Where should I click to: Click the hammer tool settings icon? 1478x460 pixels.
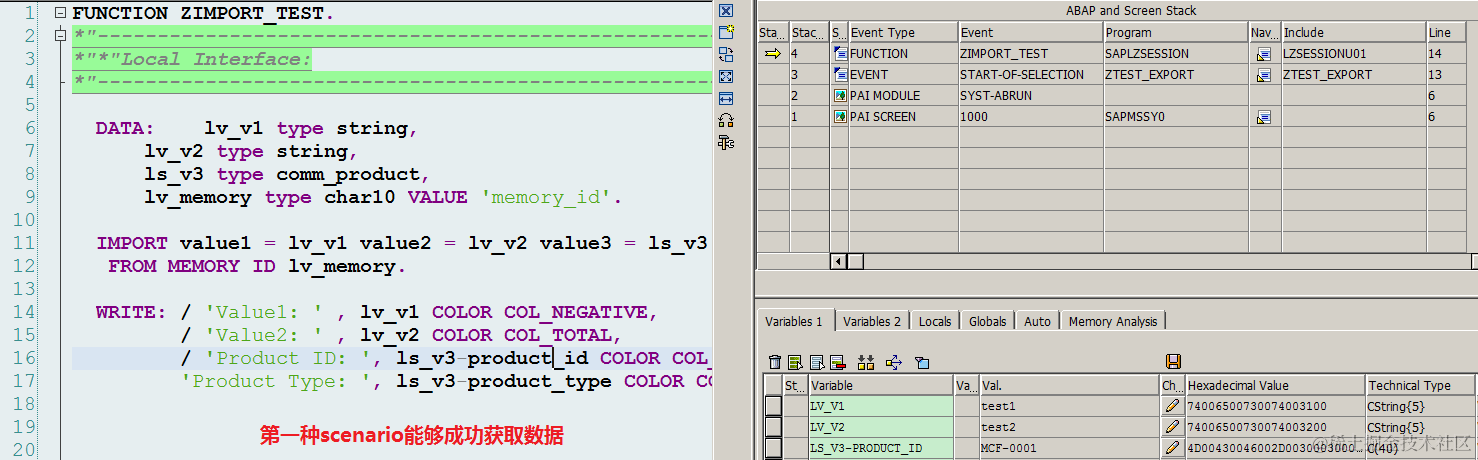point(727,142)
